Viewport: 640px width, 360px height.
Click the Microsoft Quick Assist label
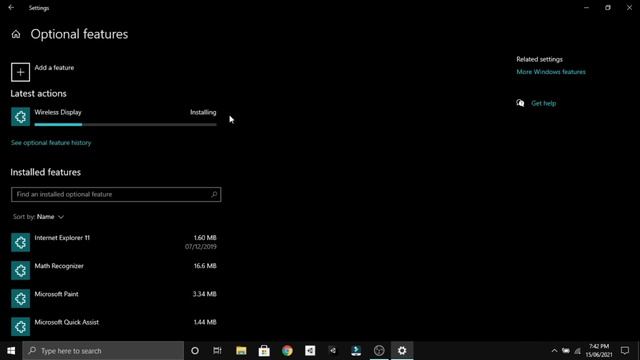[x=67, y=322]
